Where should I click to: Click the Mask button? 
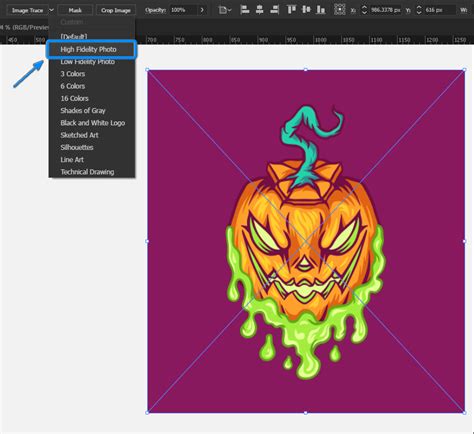tap(75, 10)
